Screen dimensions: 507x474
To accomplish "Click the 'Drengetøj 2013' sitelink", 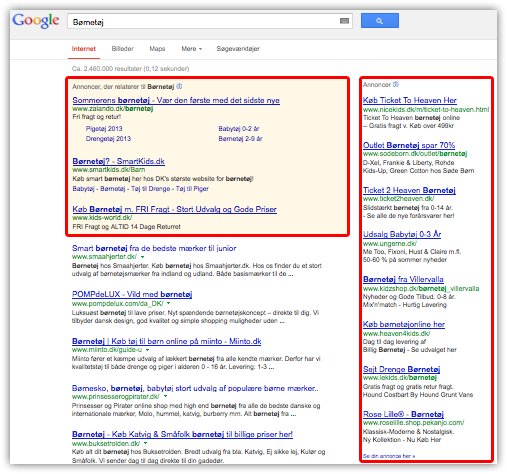I will (108, 139).
